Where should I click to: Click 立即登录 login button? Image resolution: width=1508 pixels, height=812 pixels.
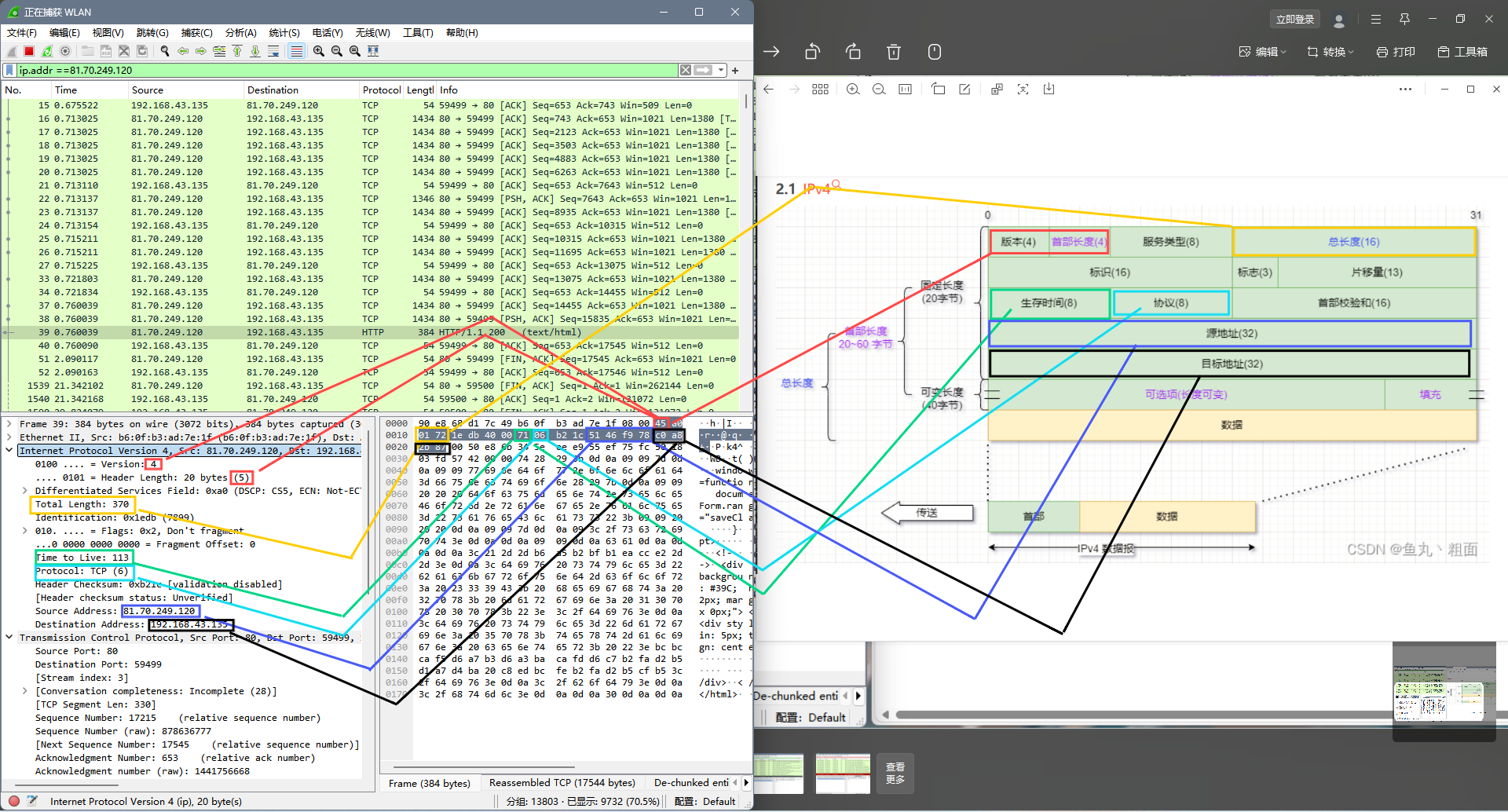click(x=1294, y=19)
